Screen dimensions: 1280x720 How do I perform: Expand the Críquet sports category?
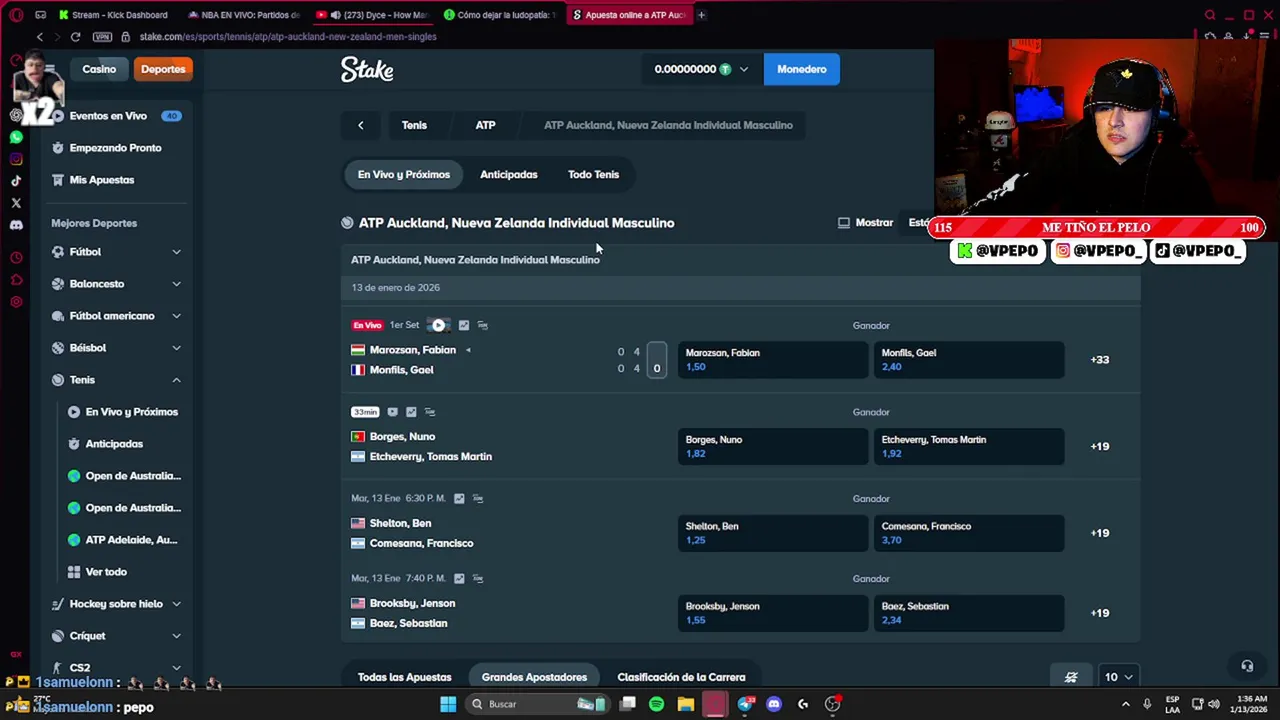pyautogui.click(x=176, y=636)
